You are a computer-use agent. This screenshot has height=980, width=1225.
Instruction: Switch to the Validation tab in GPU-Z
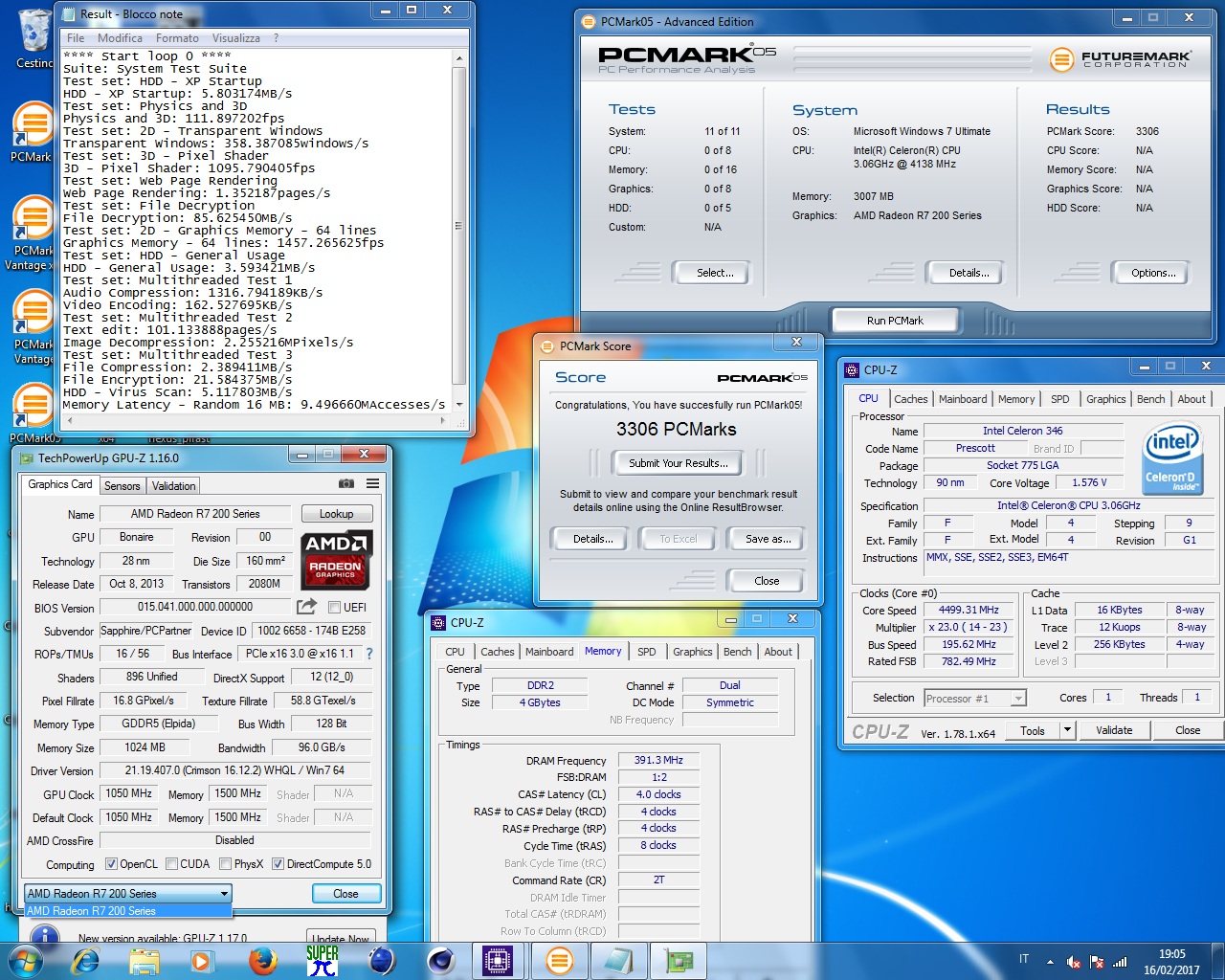(173, 486)
